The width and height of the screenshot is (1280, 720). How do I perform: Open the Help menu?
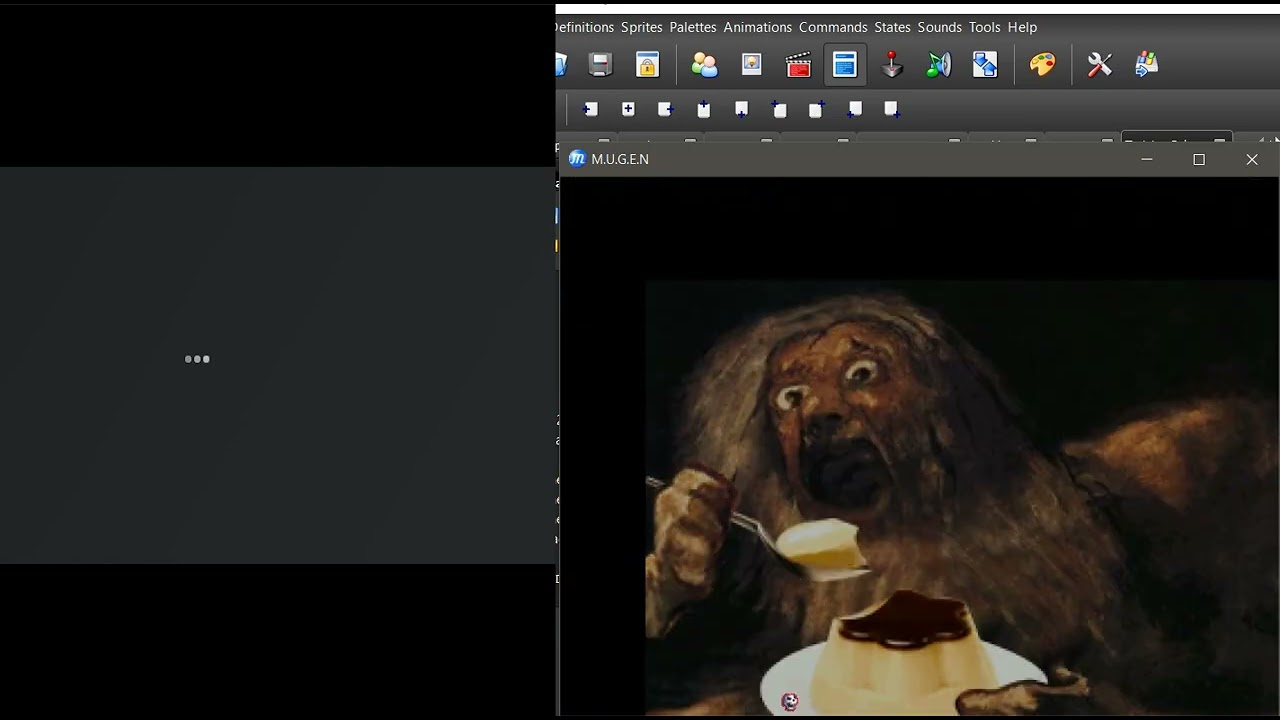(1022, 27)
